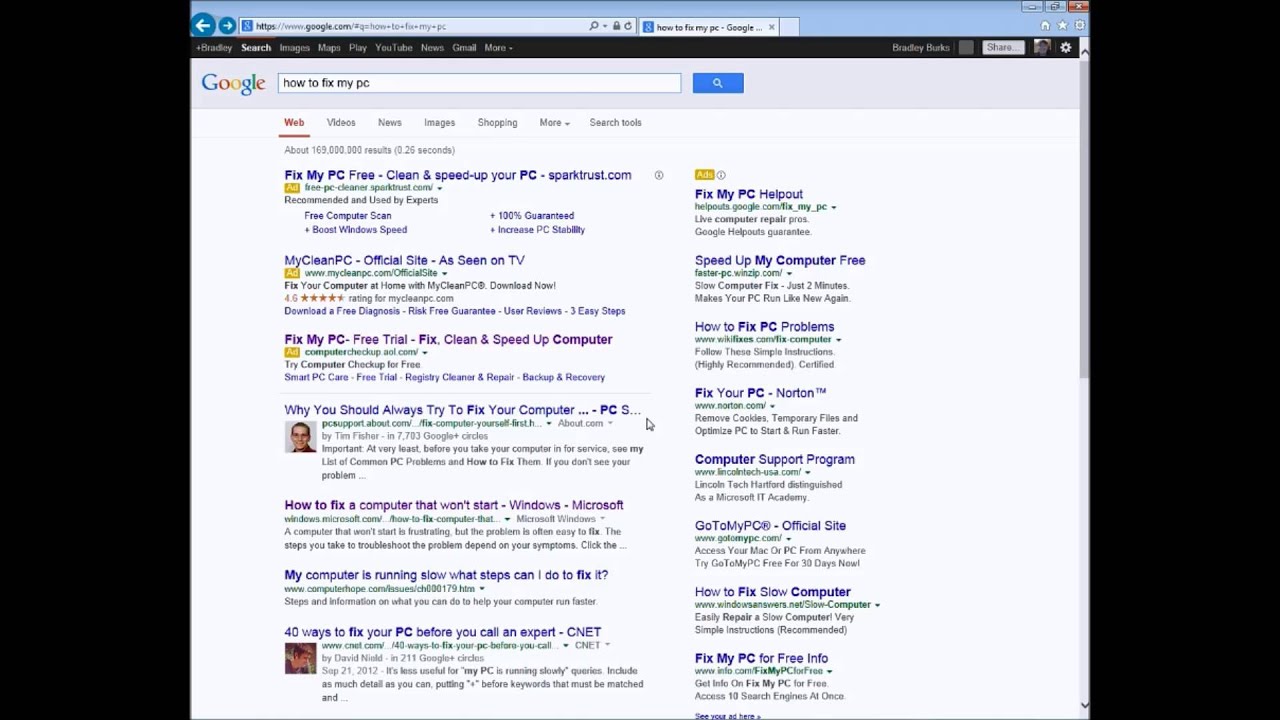Open 'Fix My PC Helpout' ad
Screen dimensions: 1280x720
[x=749, y=194]
